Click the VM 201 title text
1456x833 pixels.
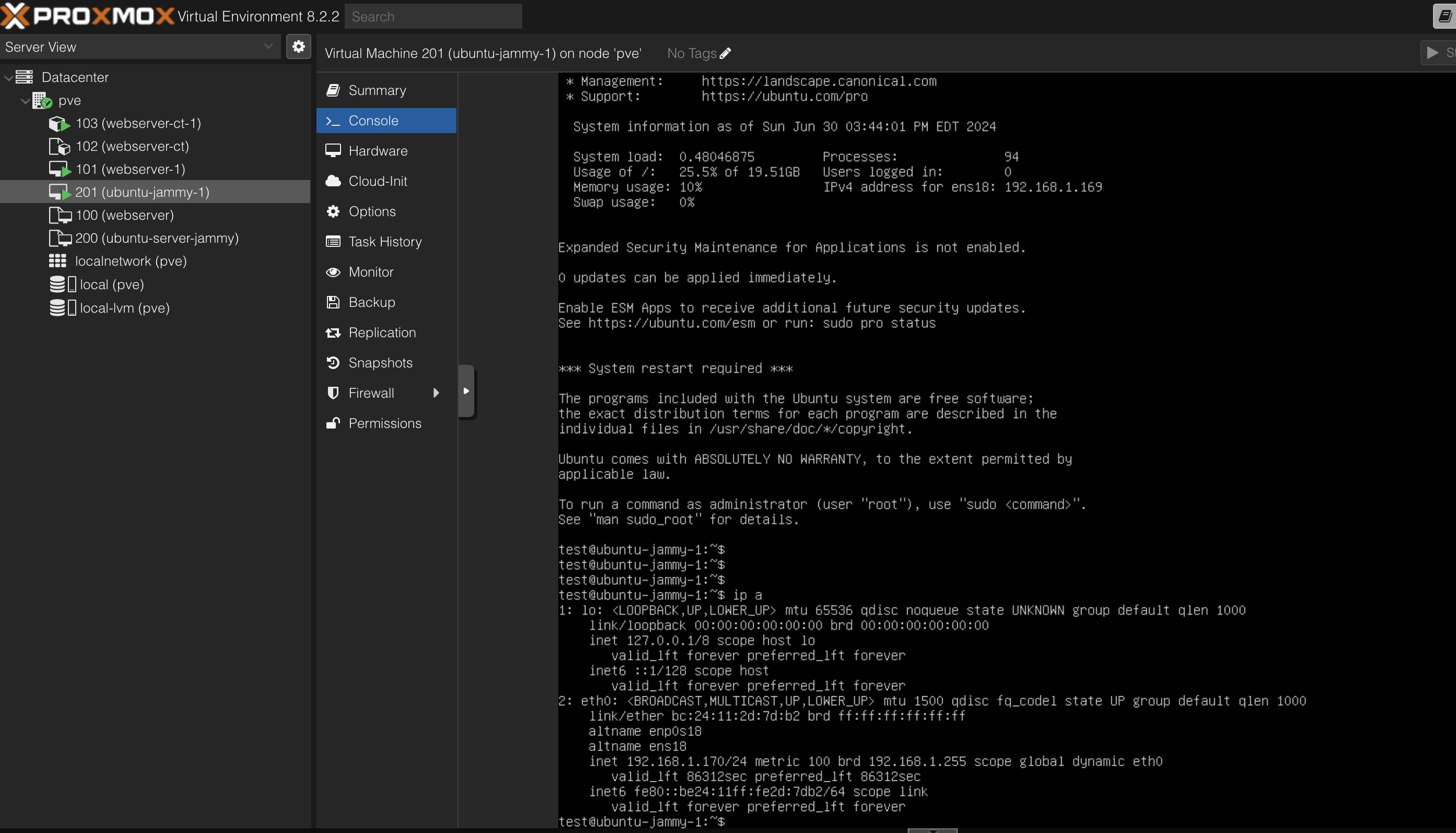483,53
